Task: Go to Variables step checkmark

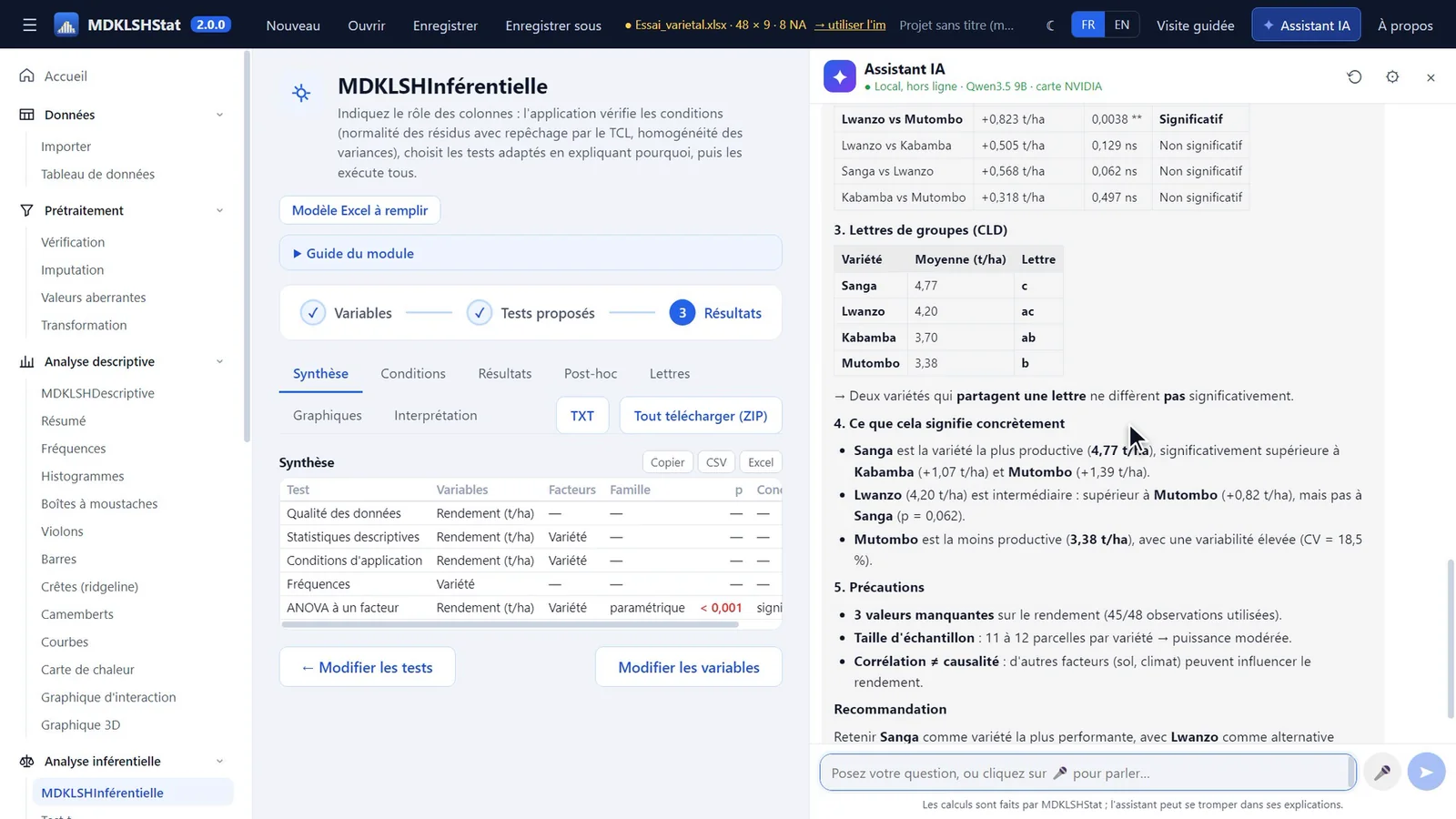Action: click(312, 313)
